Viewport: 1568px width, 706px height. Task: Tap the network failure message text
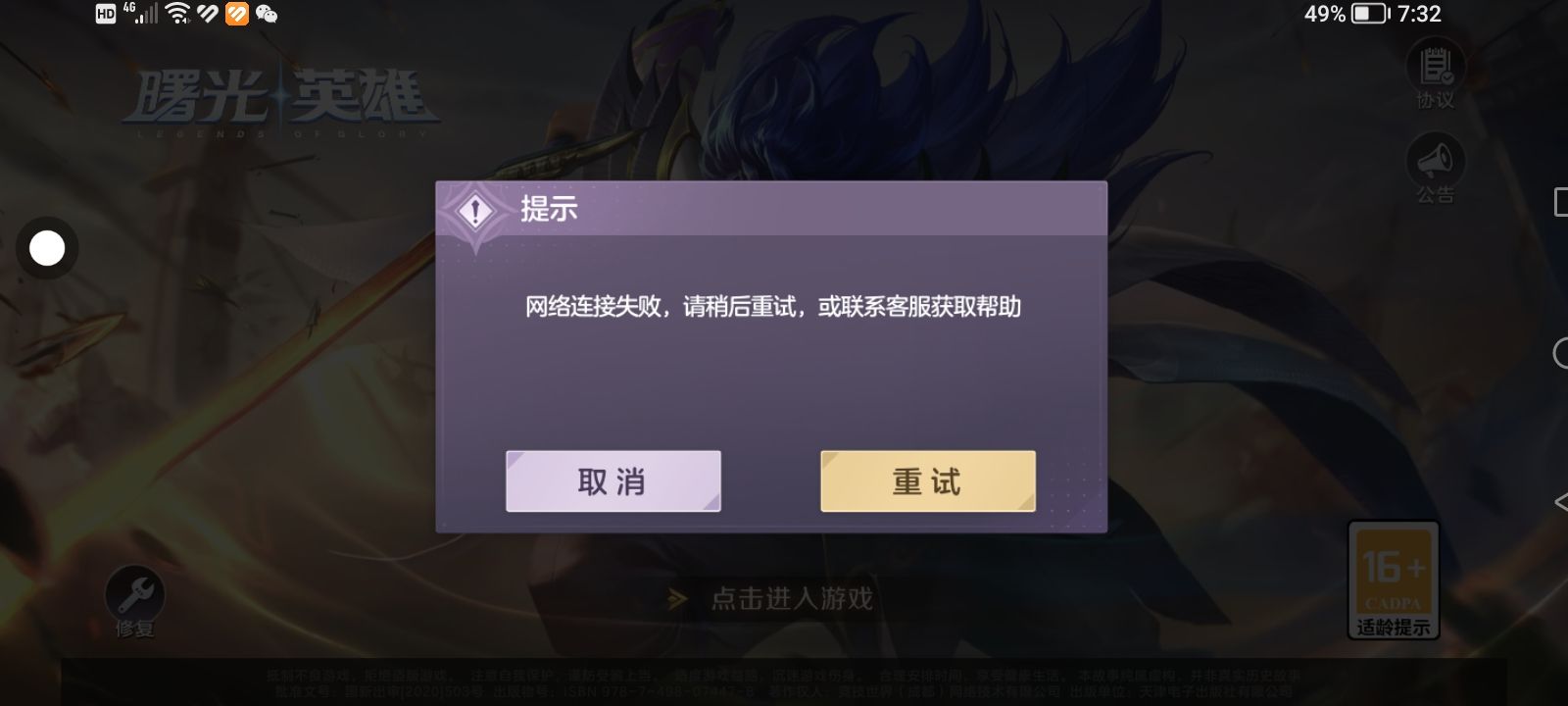773,307
